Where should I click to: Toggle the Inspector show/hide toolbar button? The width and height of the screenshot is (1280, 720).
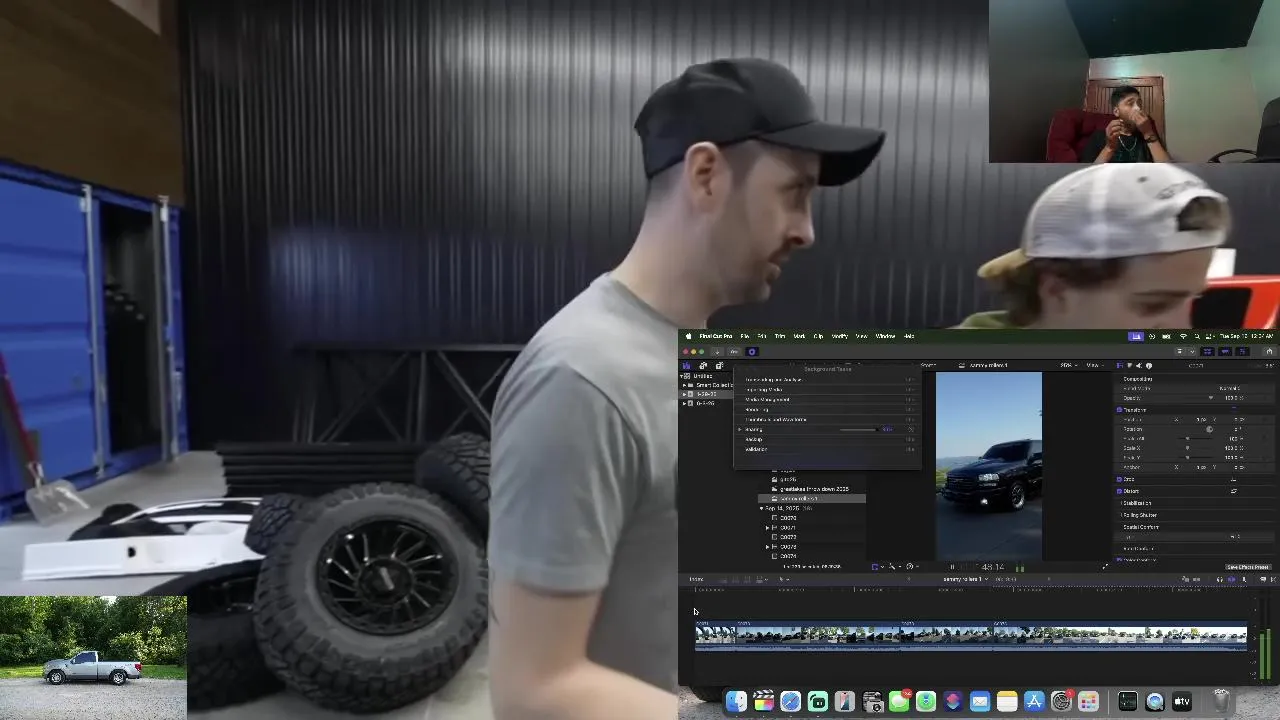tap(1242, 352)
